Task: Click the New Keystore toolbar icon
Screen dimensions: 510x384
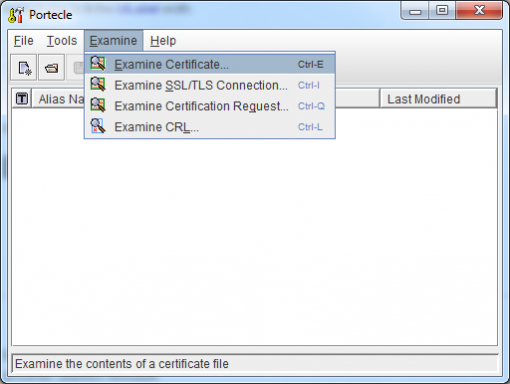Action: coord(24,68)
